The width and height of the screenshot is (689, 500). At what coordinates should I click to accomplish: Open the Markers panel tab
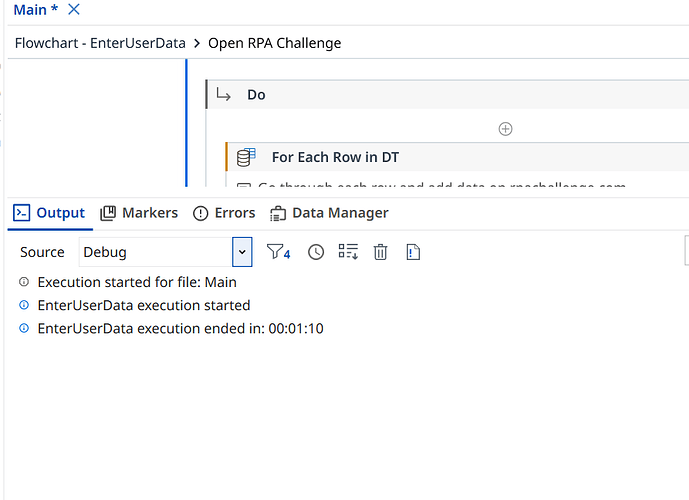139,213
